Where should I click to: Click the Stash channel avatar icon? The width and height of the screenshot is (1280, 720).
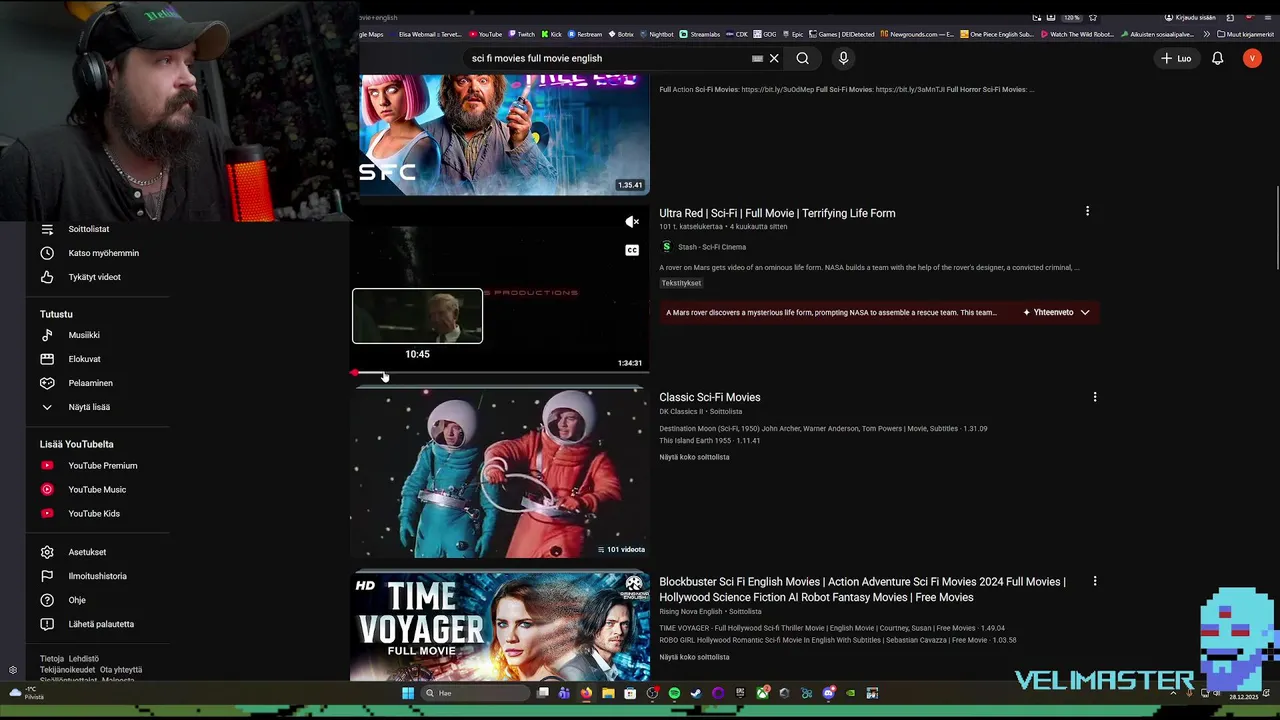tap(667, 247)
